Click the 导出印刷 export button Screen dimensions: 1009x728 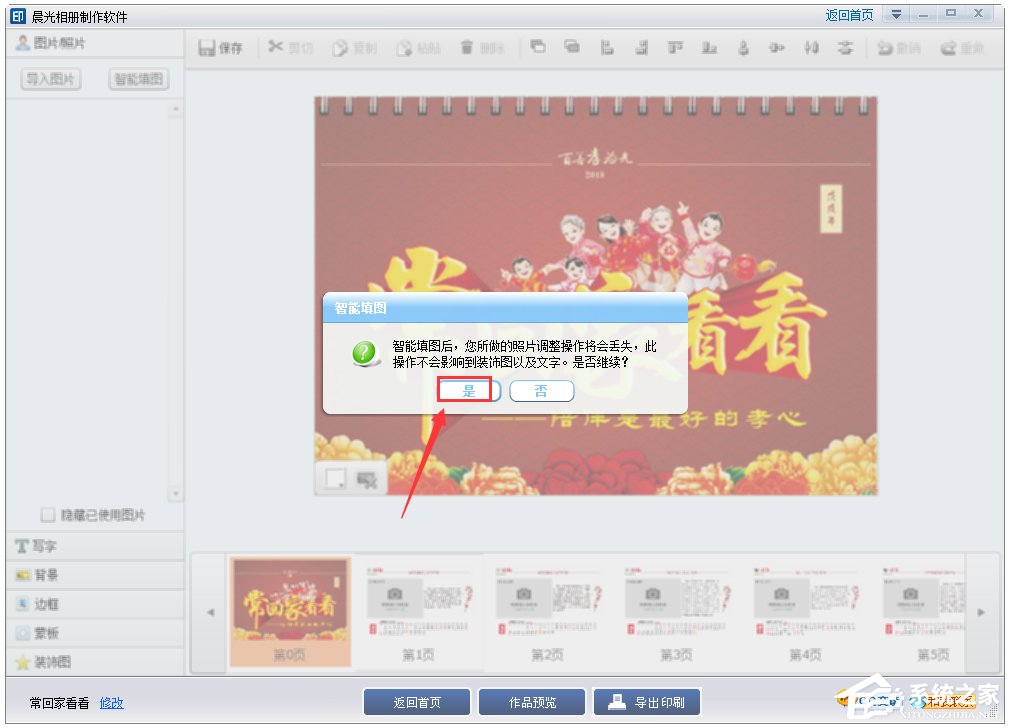point(646,701)
